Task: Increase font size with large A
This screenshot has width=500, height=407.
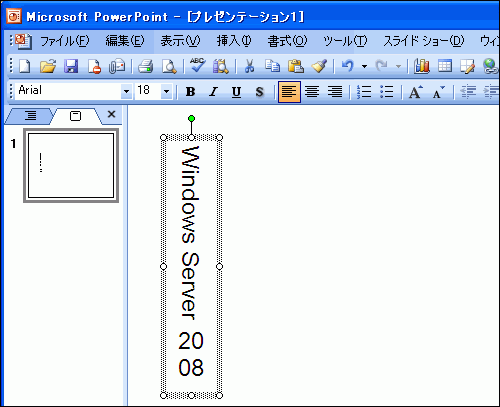Action: pos(415,92)
